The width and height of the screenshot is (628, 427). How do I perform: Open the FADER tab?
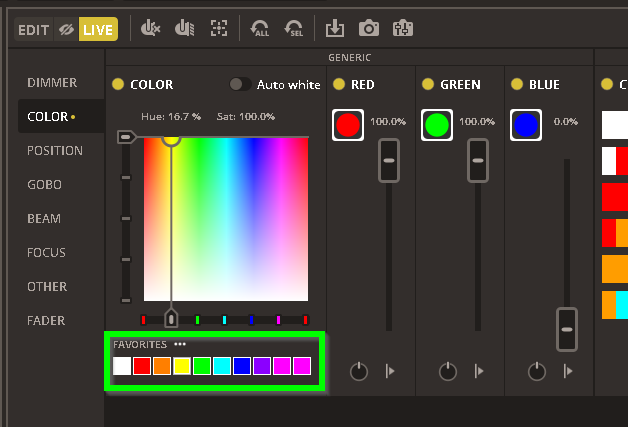pos(46,321)
